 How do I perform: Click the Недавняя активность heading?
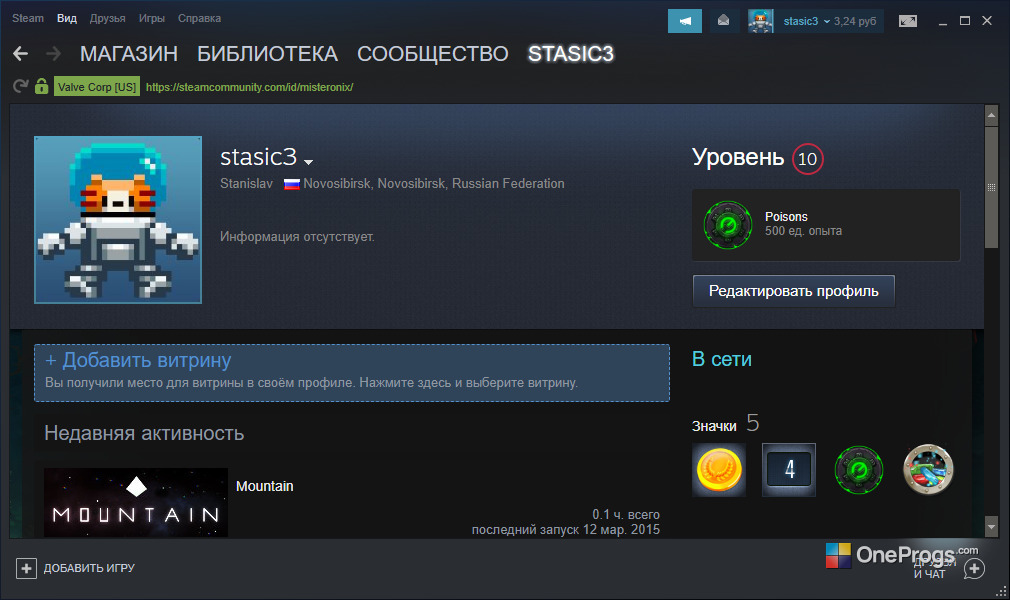tap(144, 433)
